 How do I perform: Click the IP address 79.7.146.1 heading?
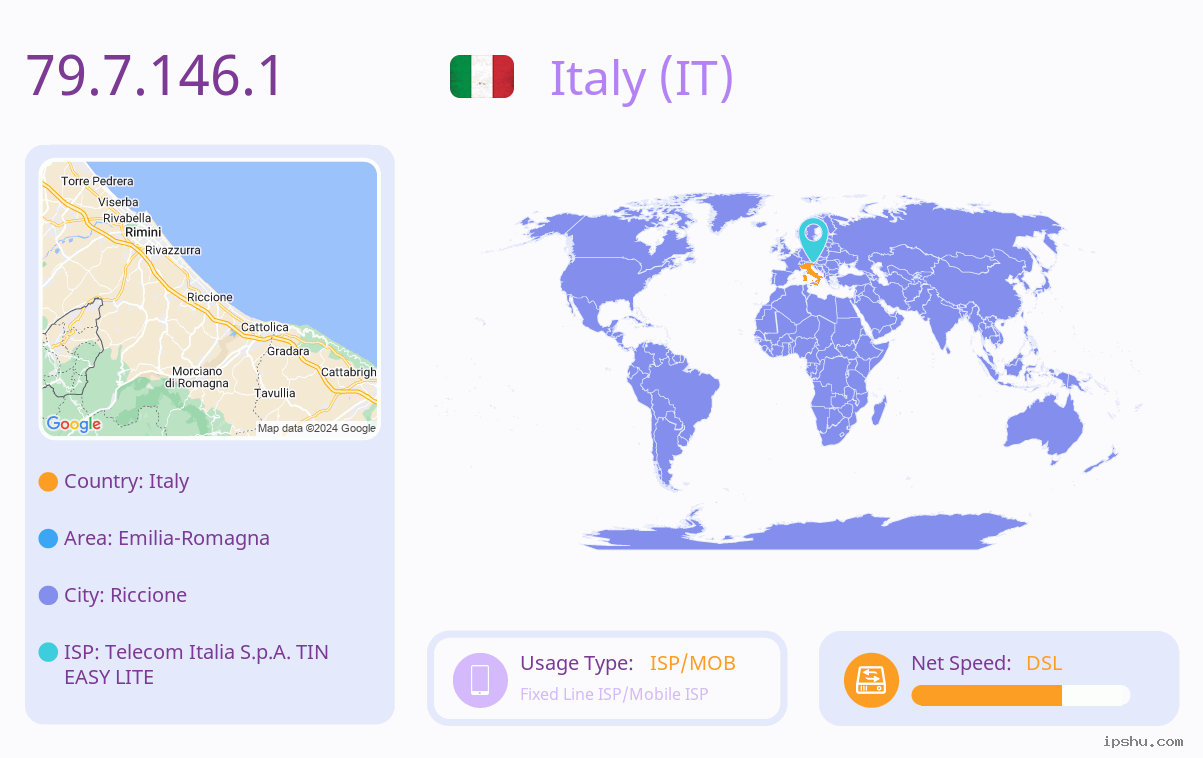pos(155,76)
